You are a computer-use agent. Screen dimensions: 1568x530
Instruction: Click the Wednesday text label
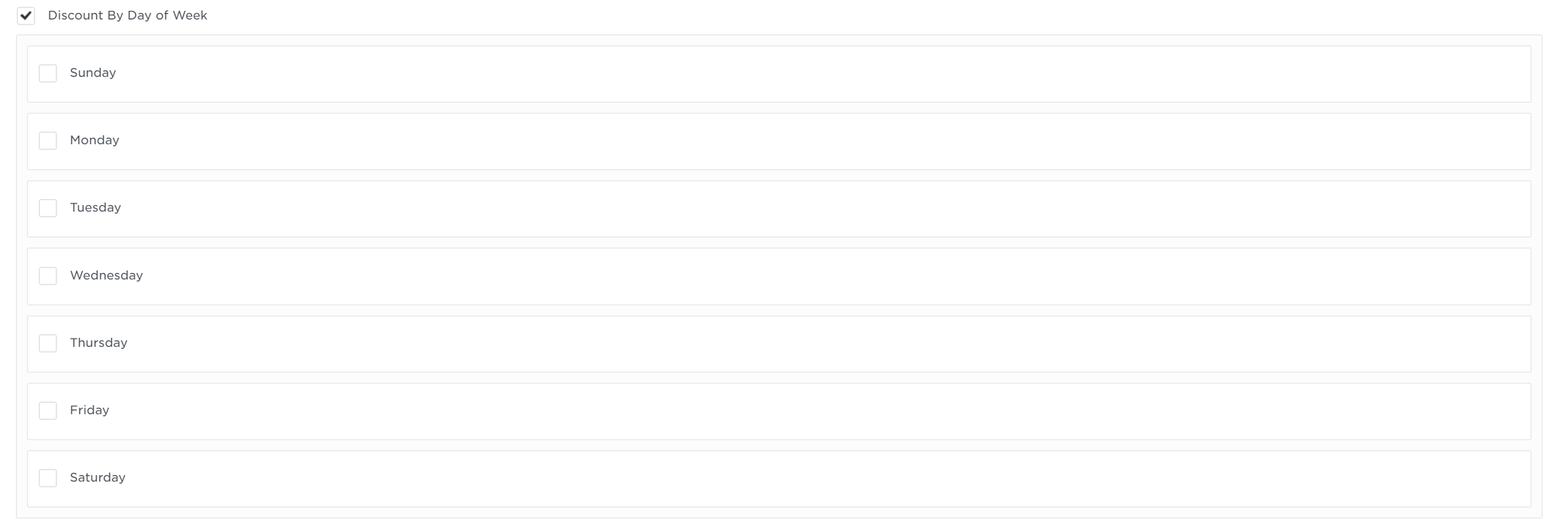(107, 275)
